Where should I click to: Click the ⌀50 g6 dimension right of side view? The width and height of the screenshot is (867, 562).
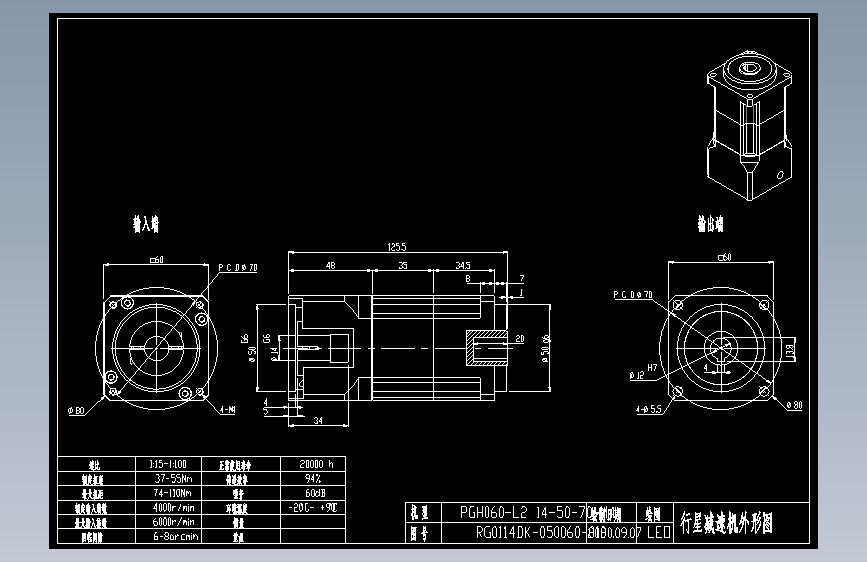[545, 348]
